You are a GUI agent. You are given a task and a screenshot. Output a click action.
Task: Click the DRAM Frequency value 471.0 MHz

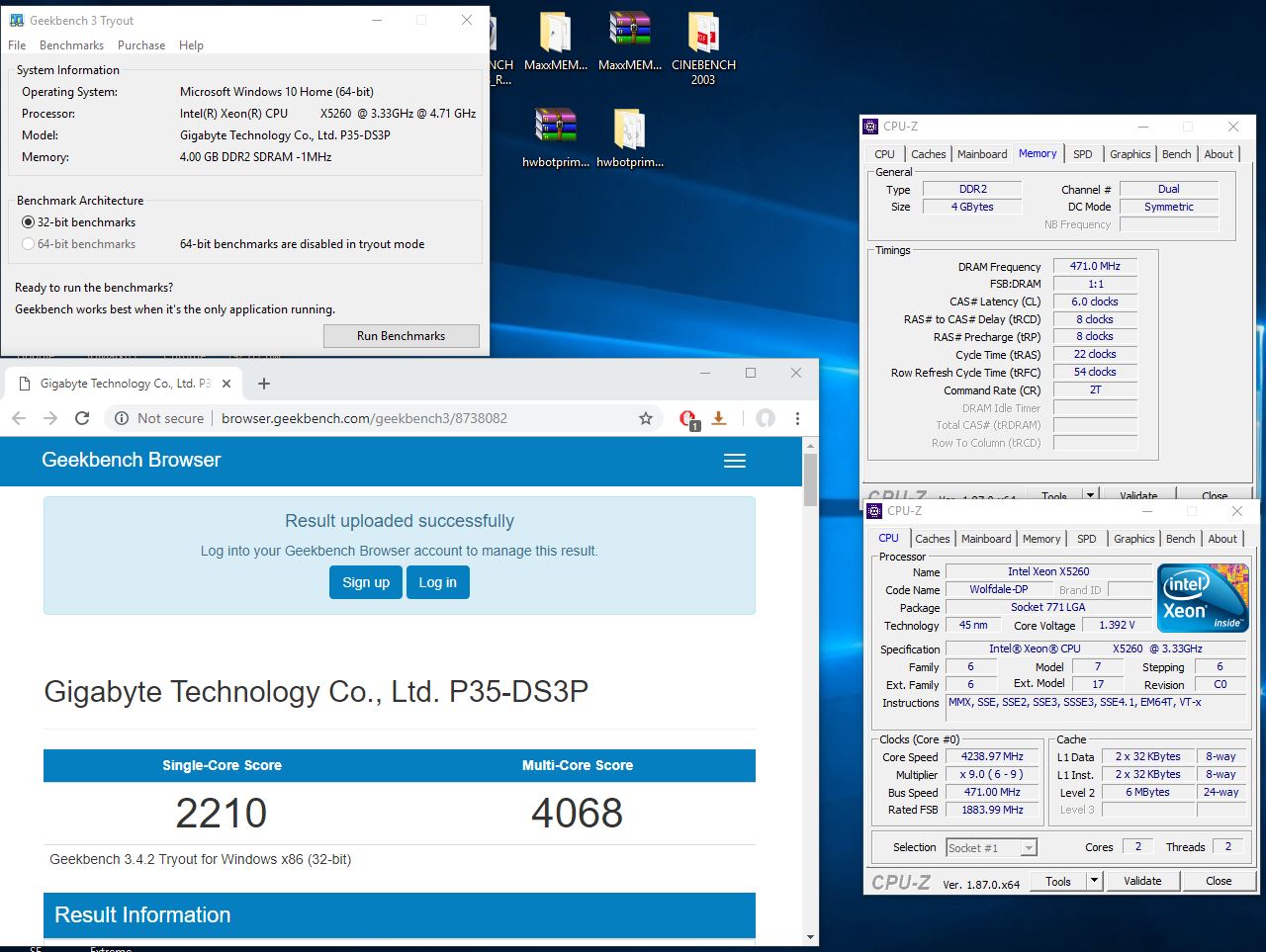[1095, 266]
